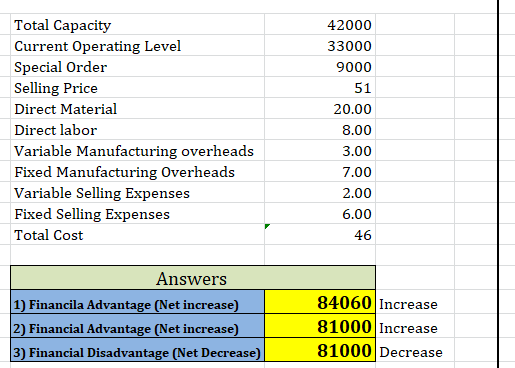The image size is (515, 368).
Task: Select the 'Total Capacity' label cell
Action: (x=137, y=24)
